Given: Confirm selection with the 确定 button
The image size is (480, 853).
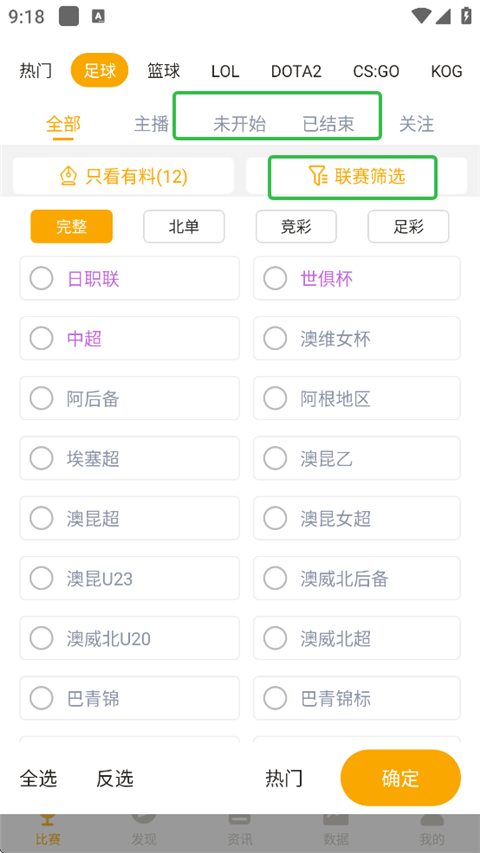Looking at the screenshot, I should pos(401,778).
